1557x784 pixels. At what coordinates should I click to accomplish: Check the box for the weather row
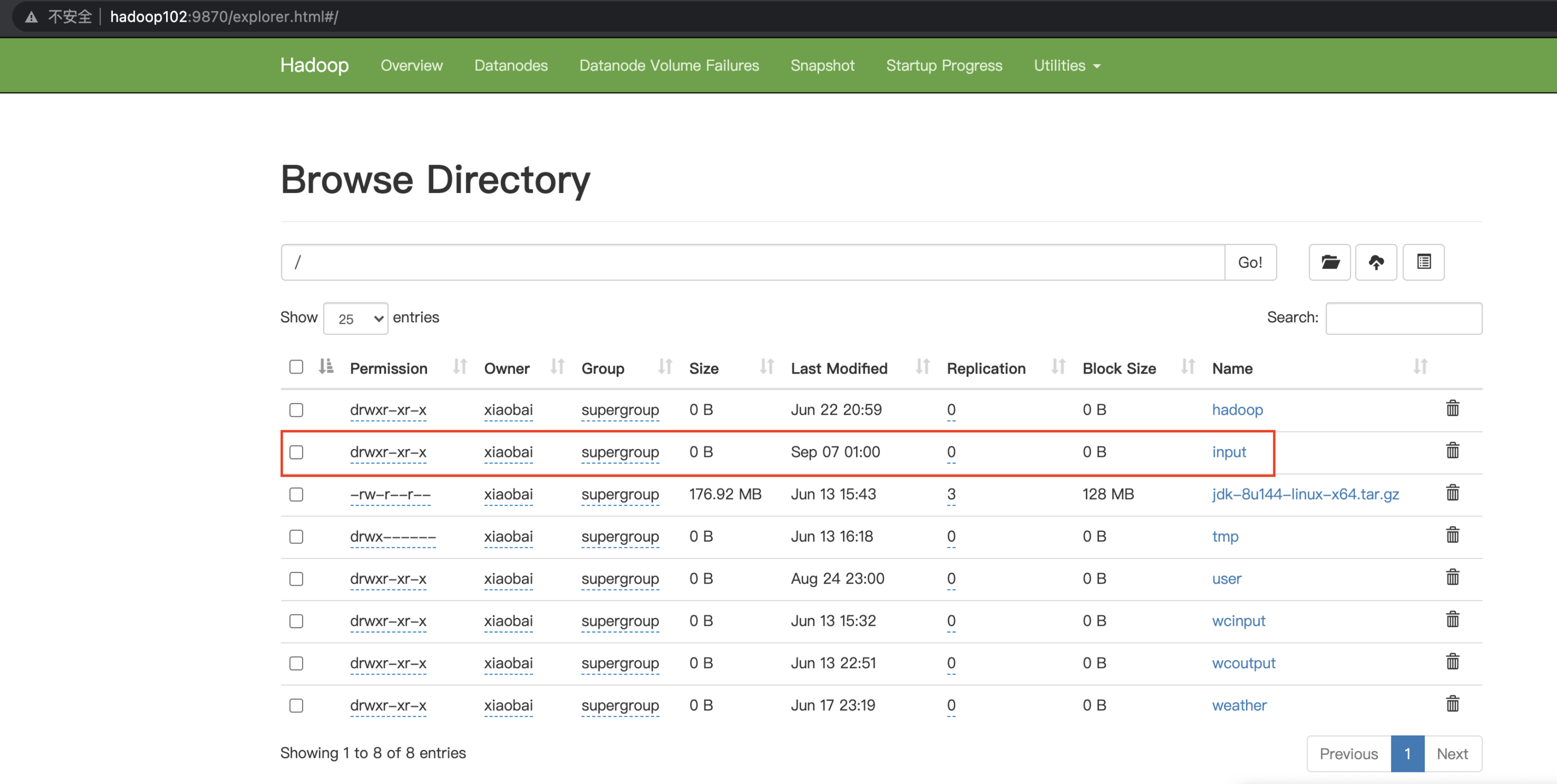pos(296,706)
